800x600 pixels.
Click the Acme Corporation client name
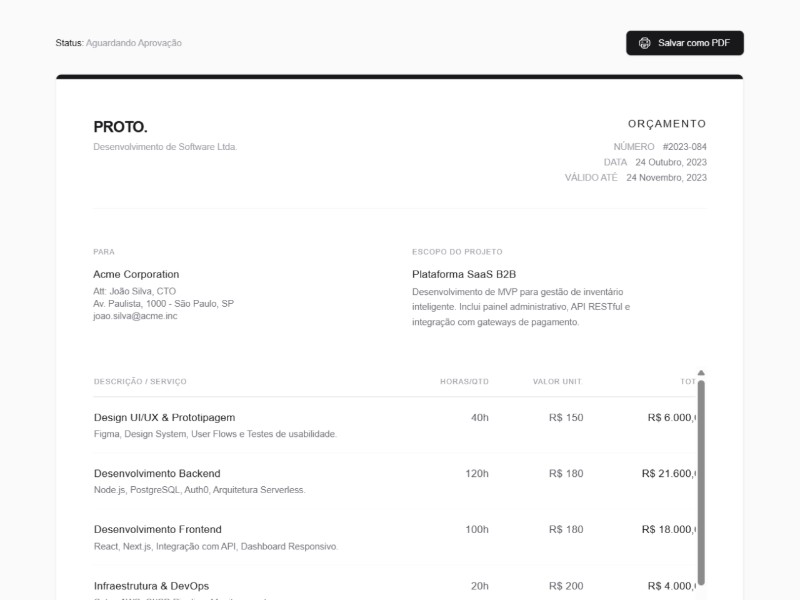(136, 274)
